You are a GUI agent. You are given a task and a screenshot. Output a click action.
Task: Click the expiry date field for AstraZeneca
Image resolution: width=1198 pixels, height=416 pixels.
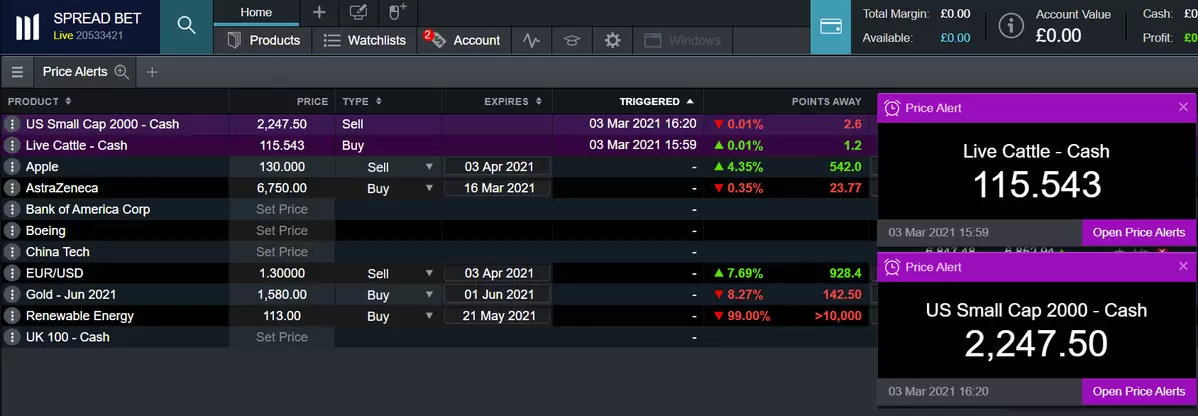497,188
